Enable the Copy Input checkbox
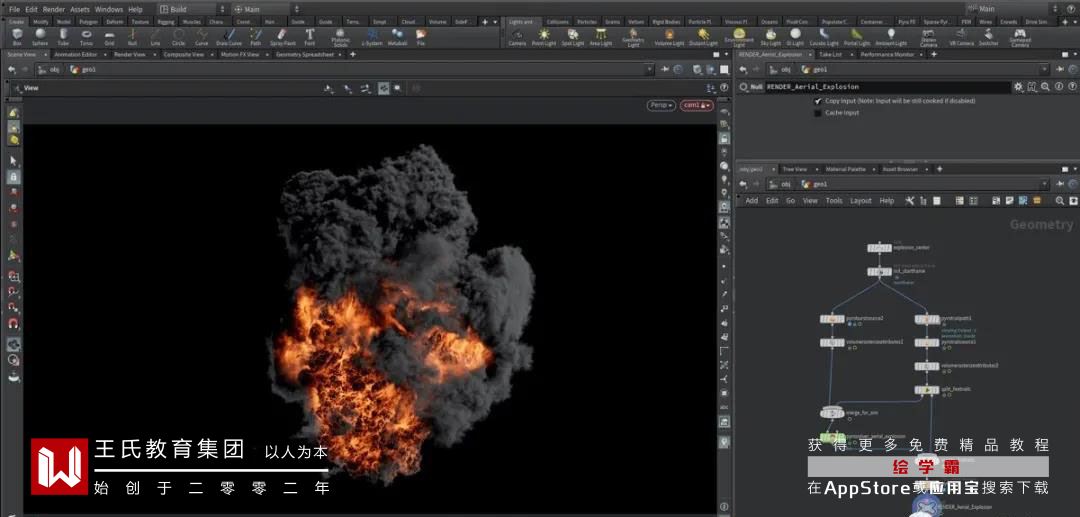1080x517 pixels. click(x=818, y=101)
